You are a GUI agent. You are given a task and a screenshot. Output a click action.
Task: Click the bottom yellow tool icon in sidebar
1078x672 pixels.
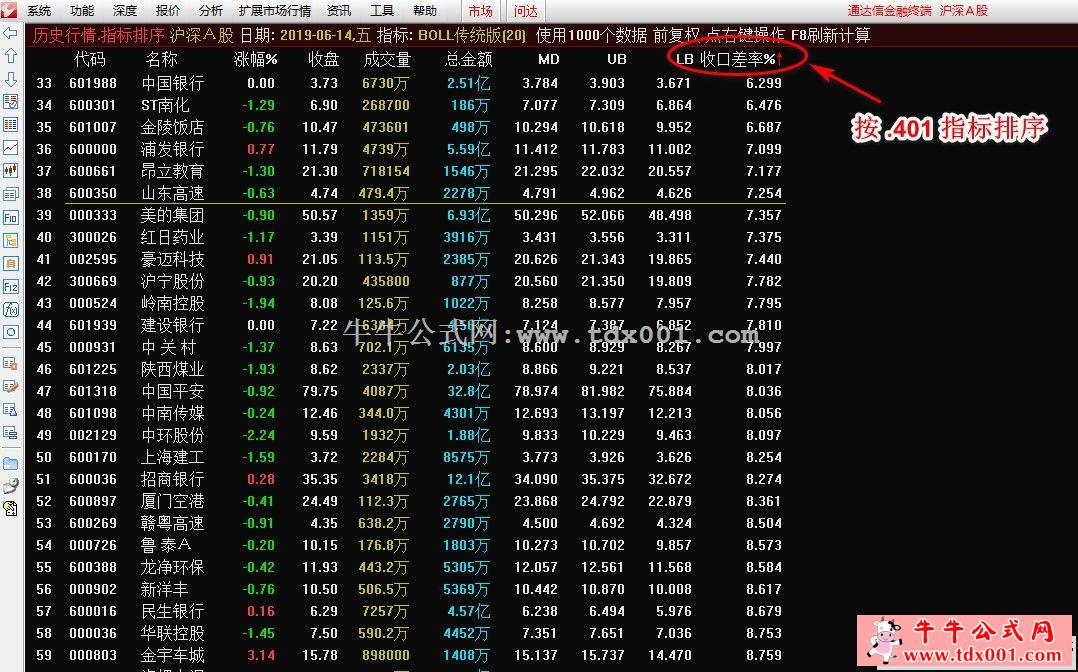10,509
